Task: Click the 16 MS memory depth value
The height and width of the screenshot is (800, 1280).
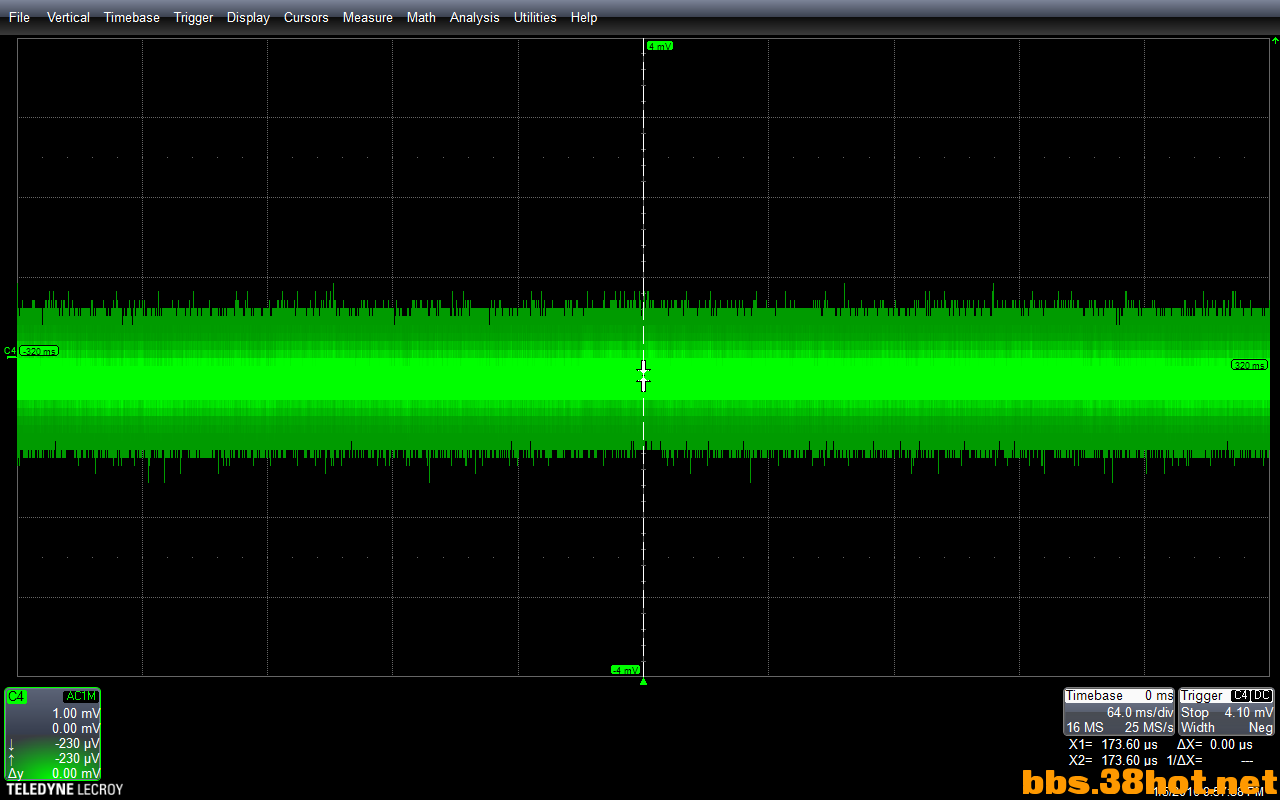Action: (x=1085, y=727)
